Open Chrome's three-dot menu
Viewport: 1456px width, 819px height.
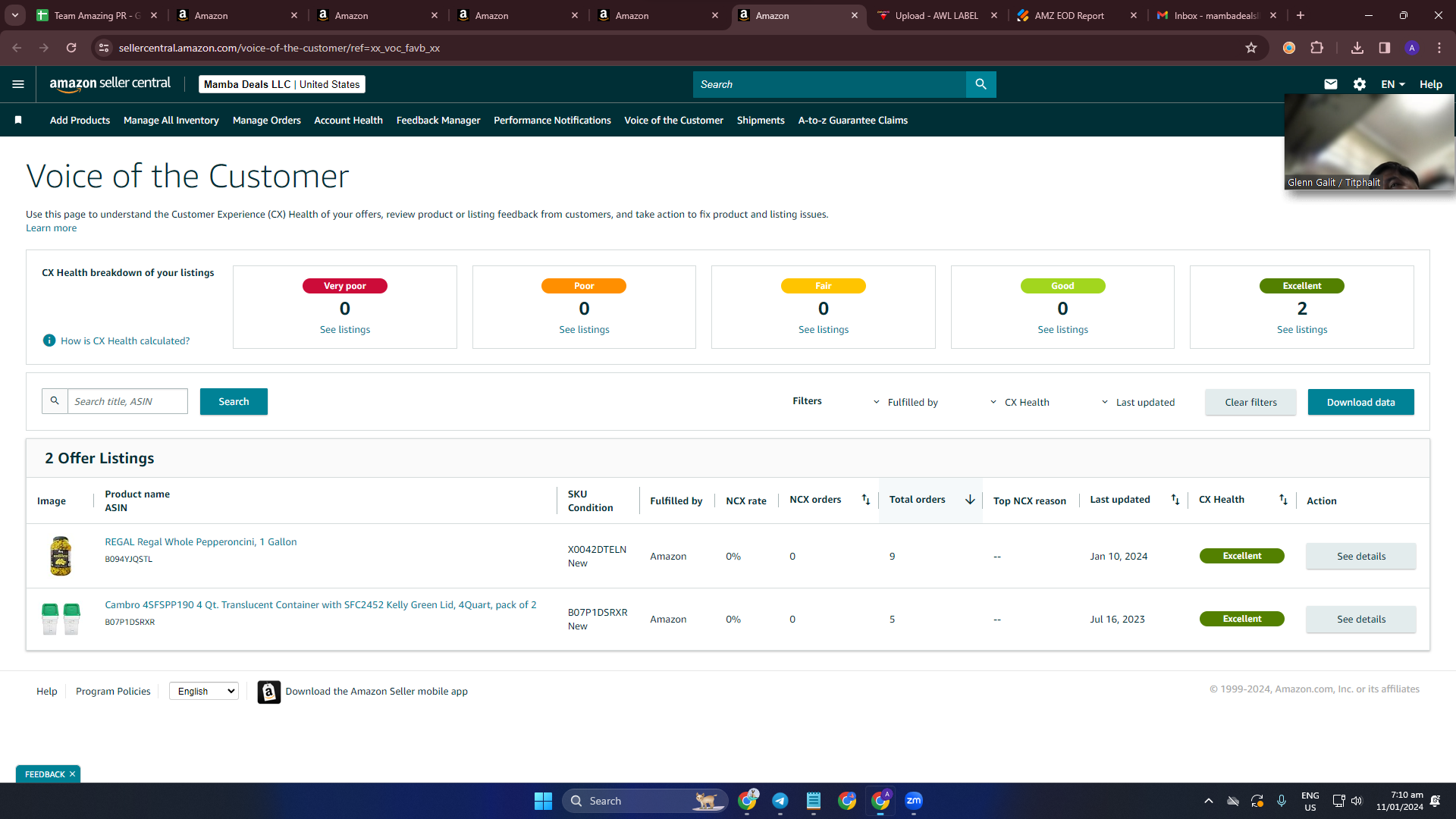(x=1439, y=48)
